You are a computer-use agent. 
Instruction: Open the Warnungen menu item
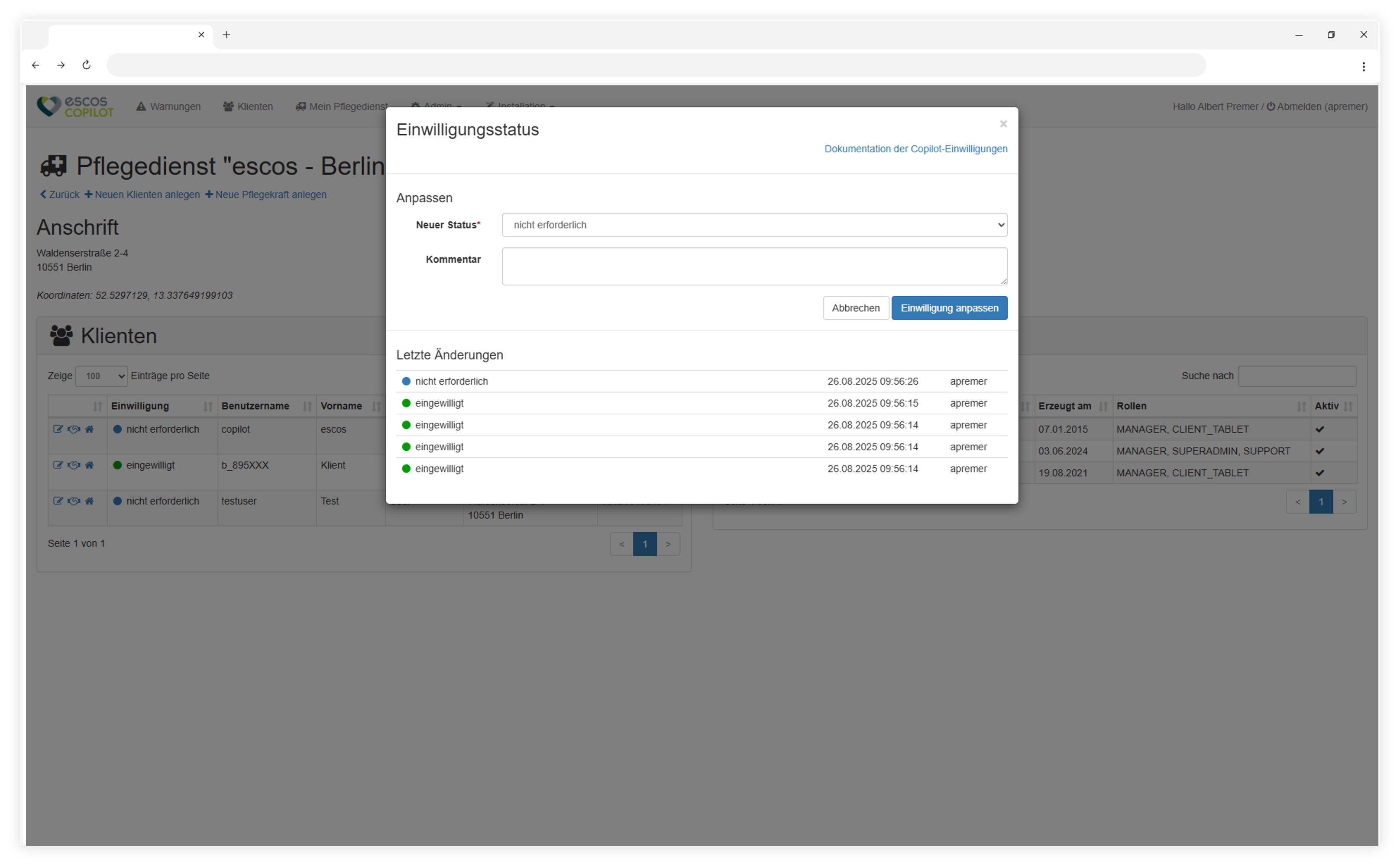(x=168, y=107)
